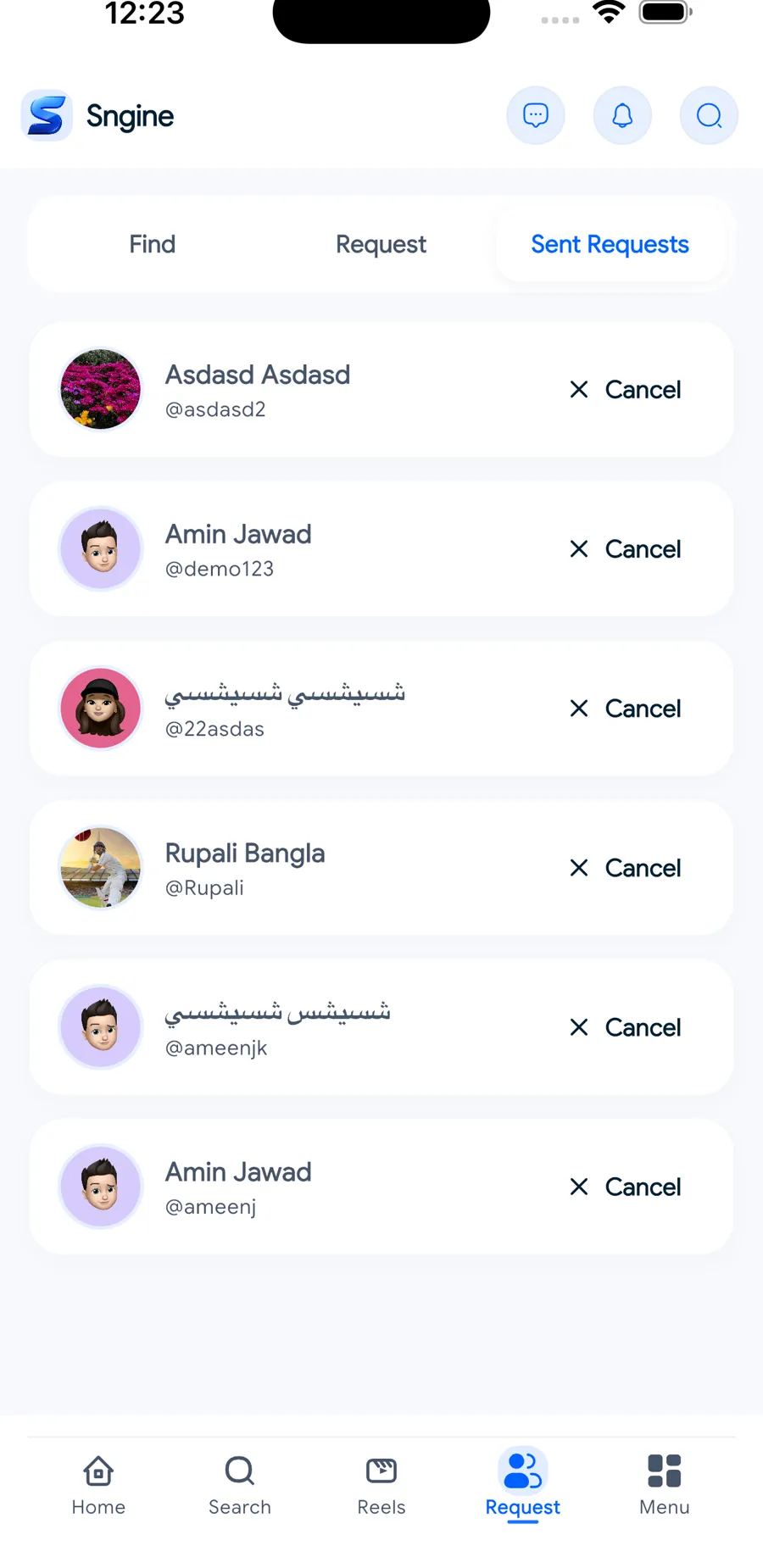Switch to the Find tab
Viewport: 763px width, 1568px height.
[x=153, y=244]
